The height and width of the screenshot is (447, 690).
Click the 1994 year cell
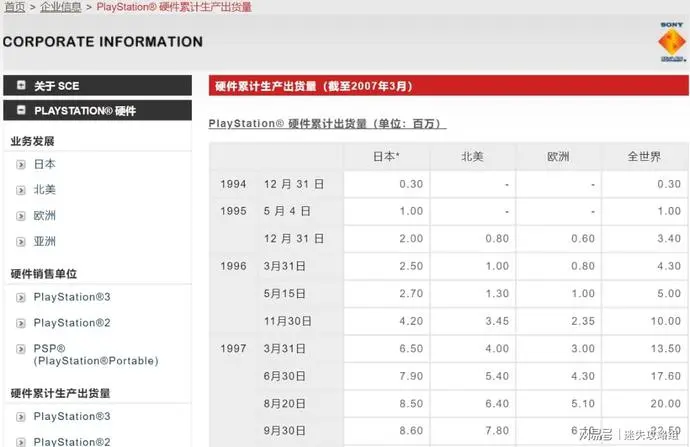[233, 184]
